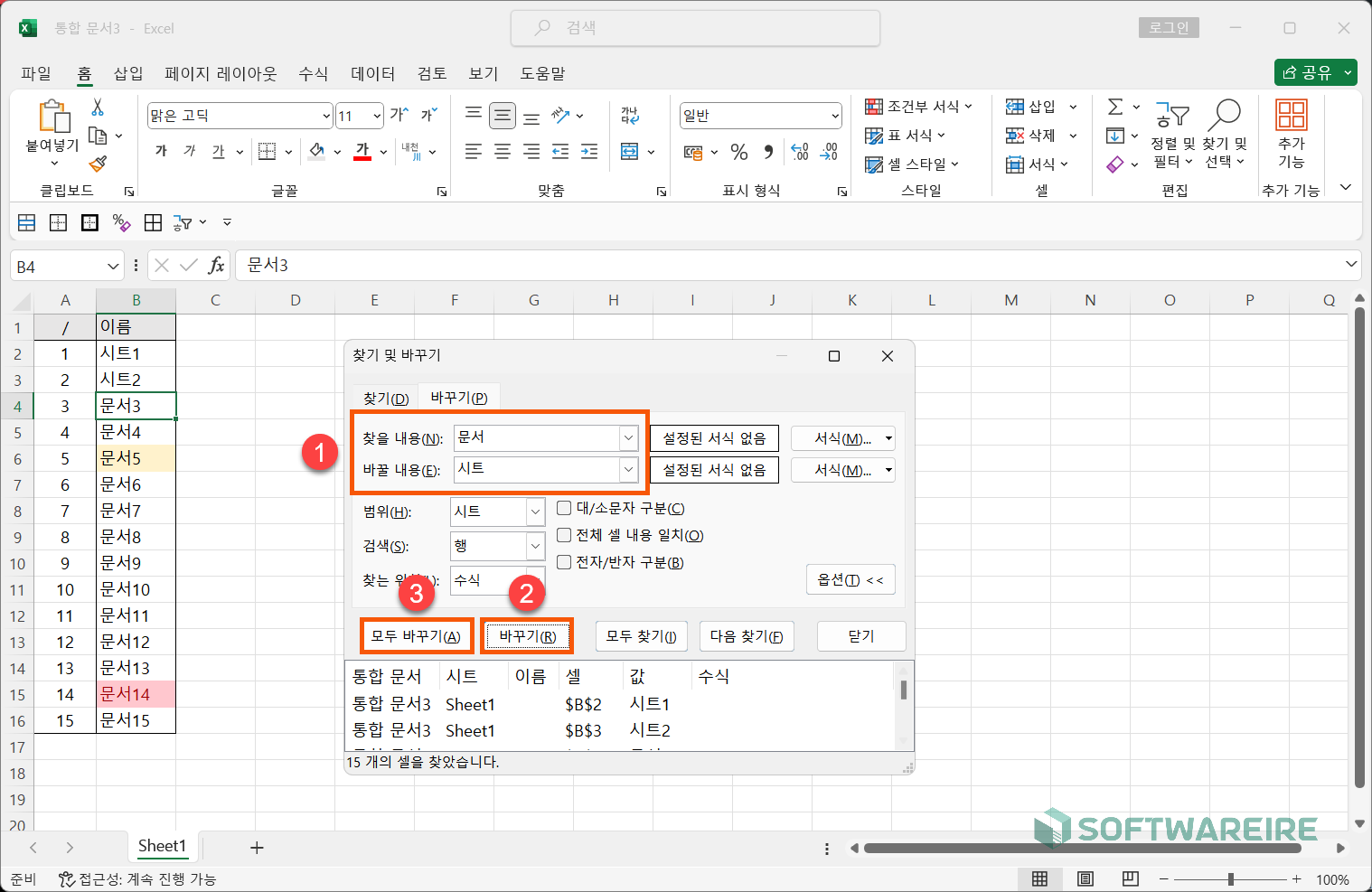The image size is (1372, 892).
Task: Click decrease decimal icon
Action: point(829,152)
